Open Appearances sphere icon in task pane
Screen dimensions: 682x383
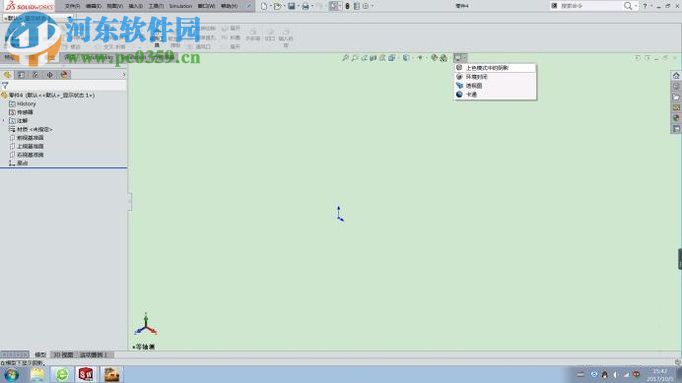point(676,118)
